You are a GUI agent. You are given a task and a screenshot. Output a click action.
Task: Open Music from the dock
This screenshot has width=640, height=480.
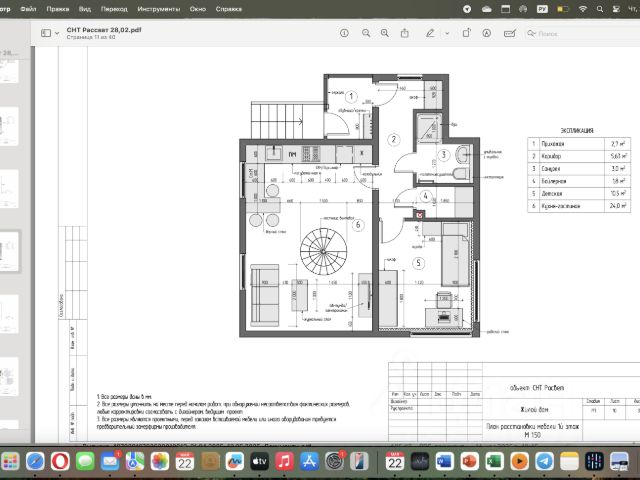[x=284, y=462]
